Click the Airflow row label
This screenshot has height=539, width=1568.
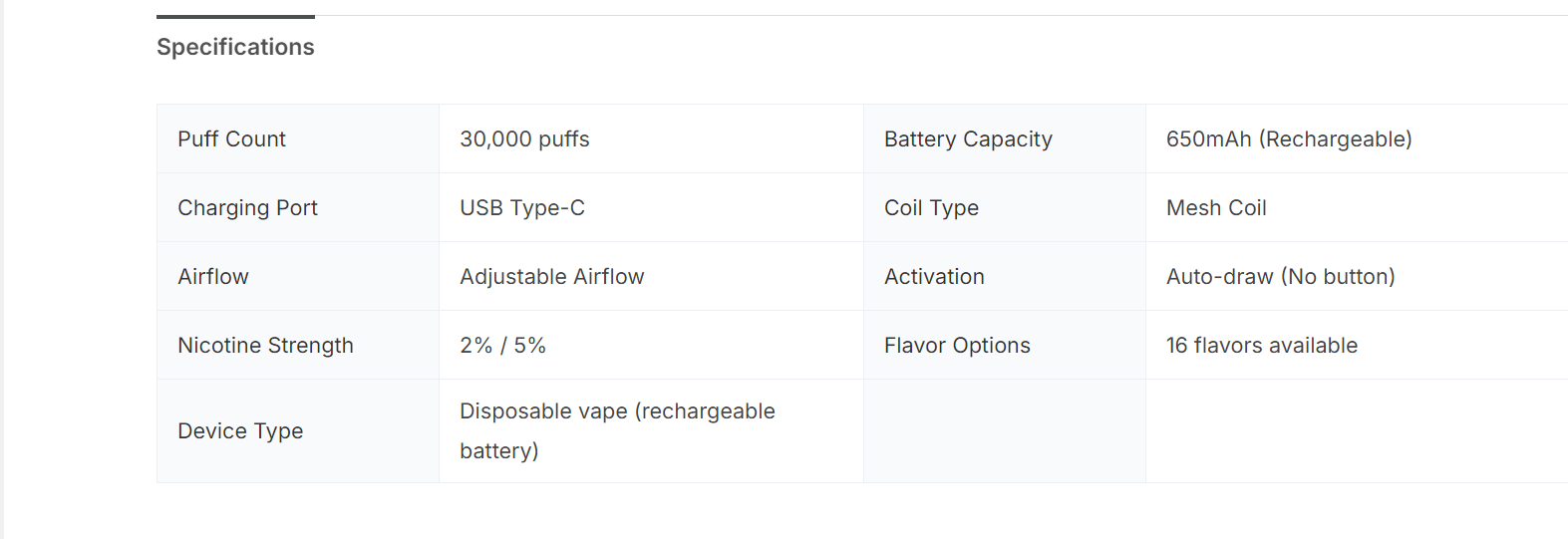click(x=213, y=277)
